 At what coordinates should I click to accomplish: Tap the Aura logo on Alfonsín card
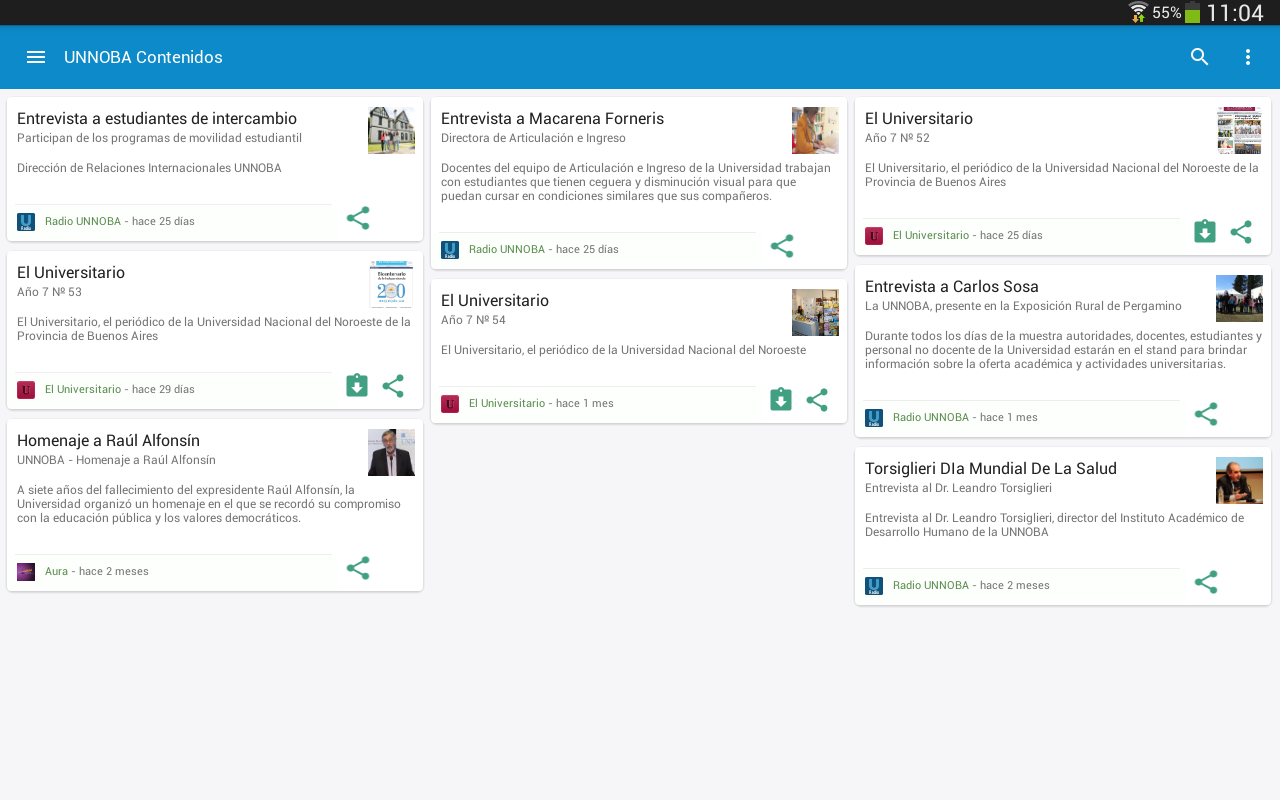coord(26,572)
